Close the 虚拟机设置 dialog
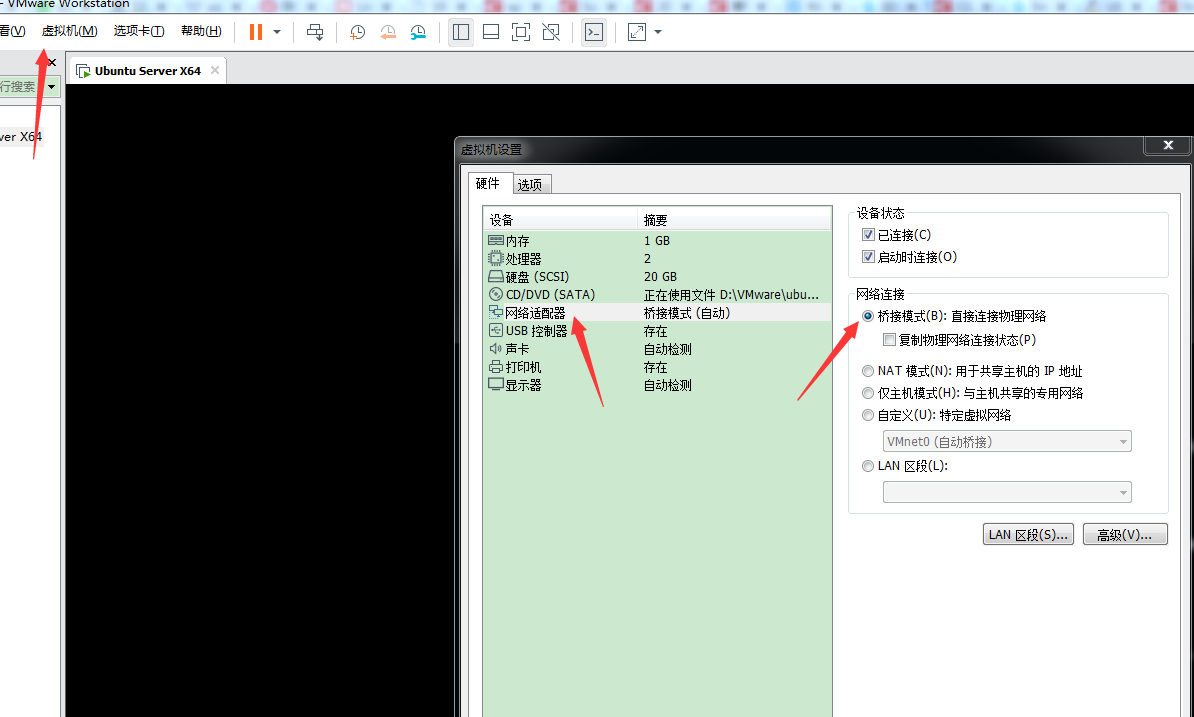 pos(1167,145)
